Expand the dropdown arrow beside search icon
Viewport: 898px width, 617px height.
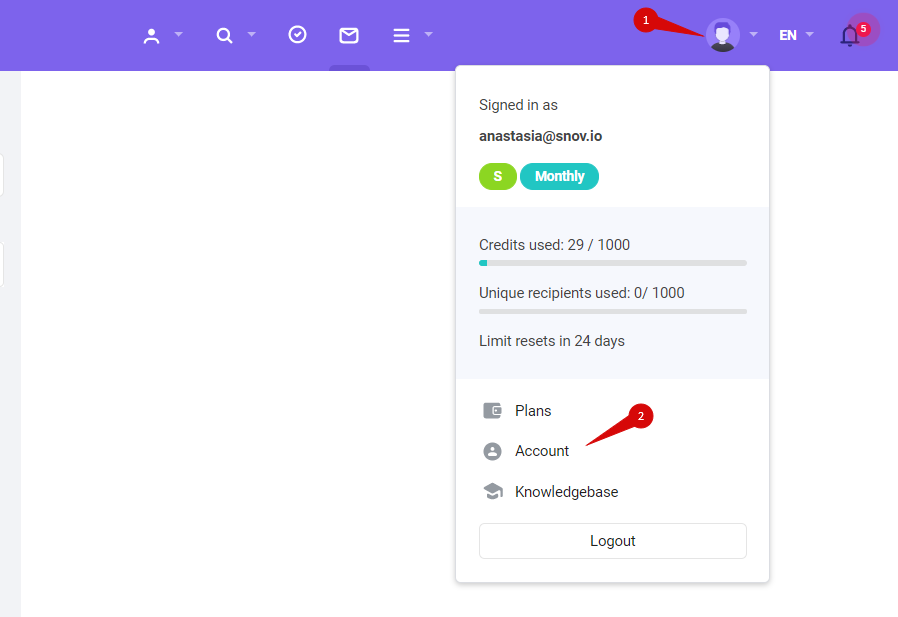[251, 34]
